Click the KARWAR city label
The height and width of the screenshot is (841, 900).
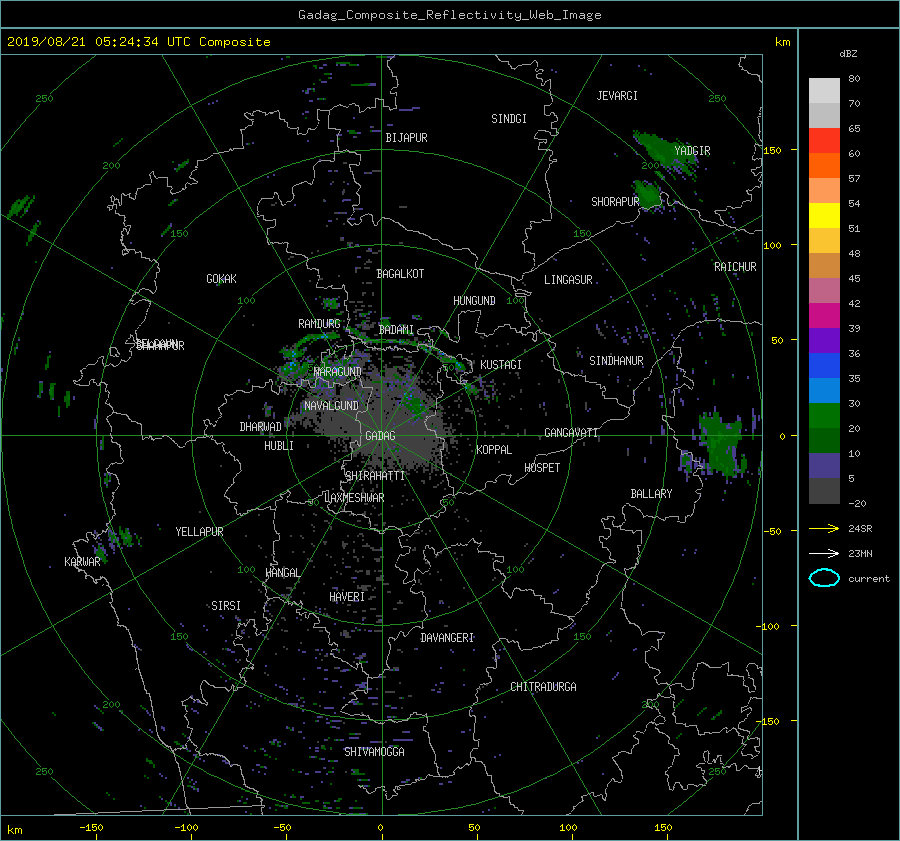click(x=83, y=562)
